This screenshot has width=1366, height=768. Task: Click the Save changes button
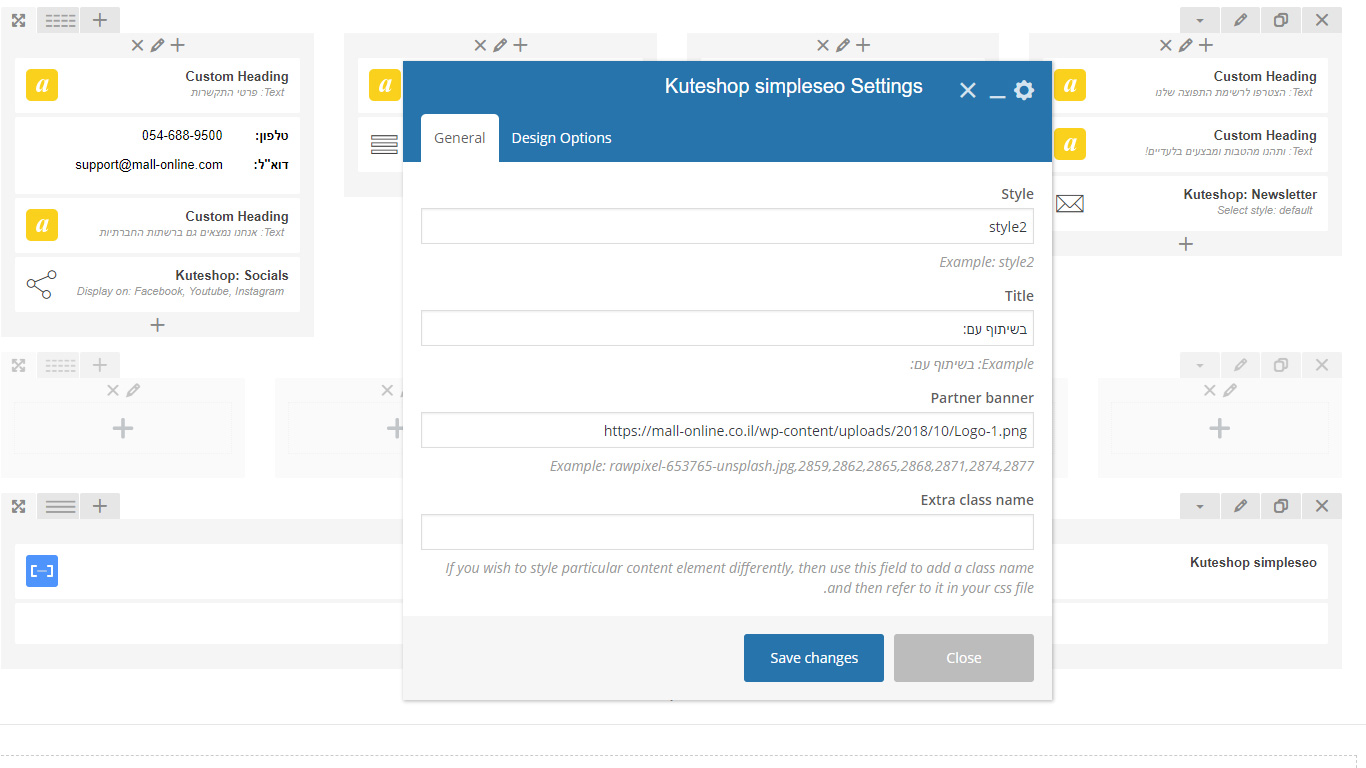(814, 658)
